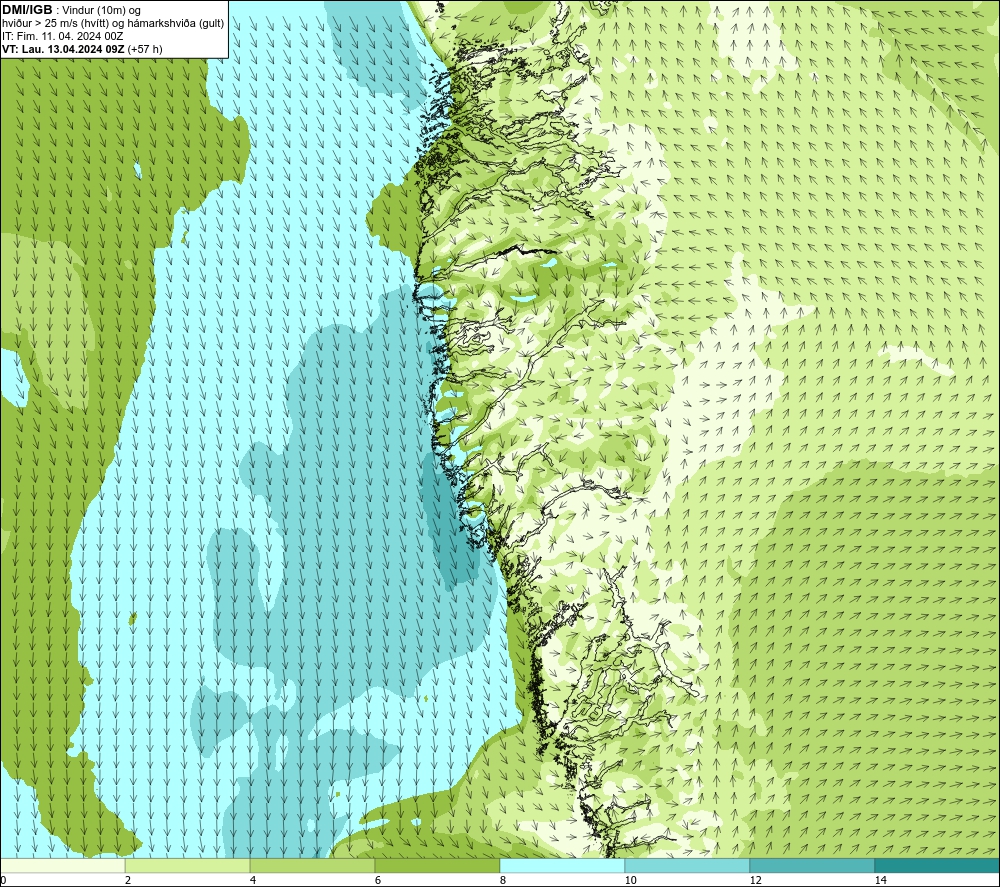1000x887 pixels.
Task: Click the scale label '0'
Action: (x=4, y=880)
